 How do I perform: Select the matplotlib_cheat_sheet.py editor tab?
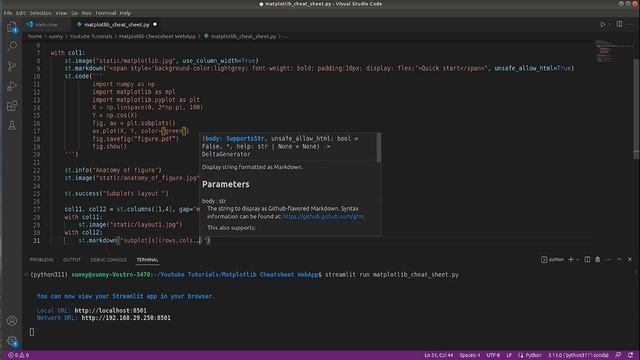pos(116,24)
